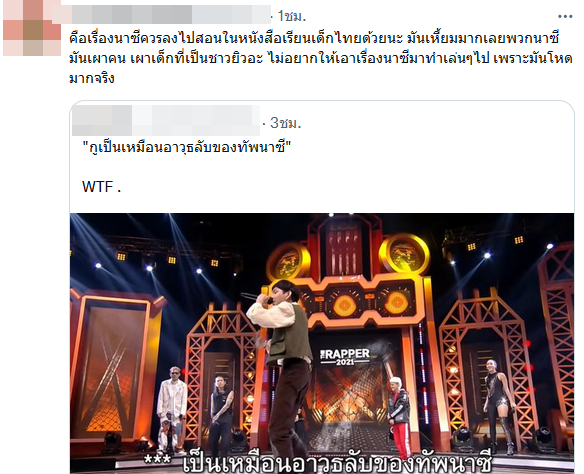Select the main tweet text about นาซี
This screenshot has height=474, width=584.
tap(321, 58)
